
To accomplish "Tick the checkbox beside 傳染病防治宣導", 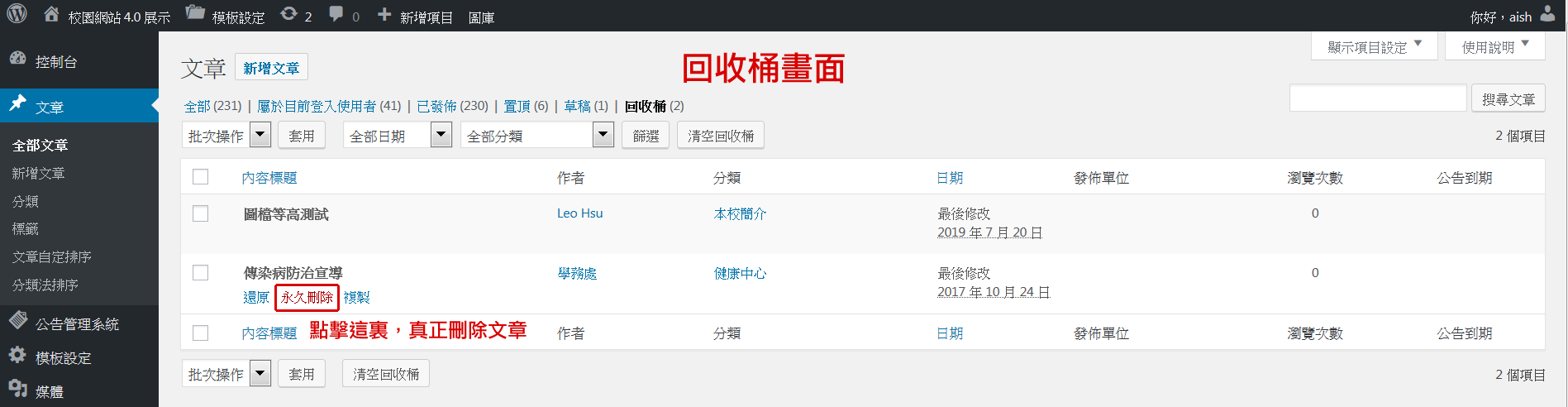I will click(200, 273).
